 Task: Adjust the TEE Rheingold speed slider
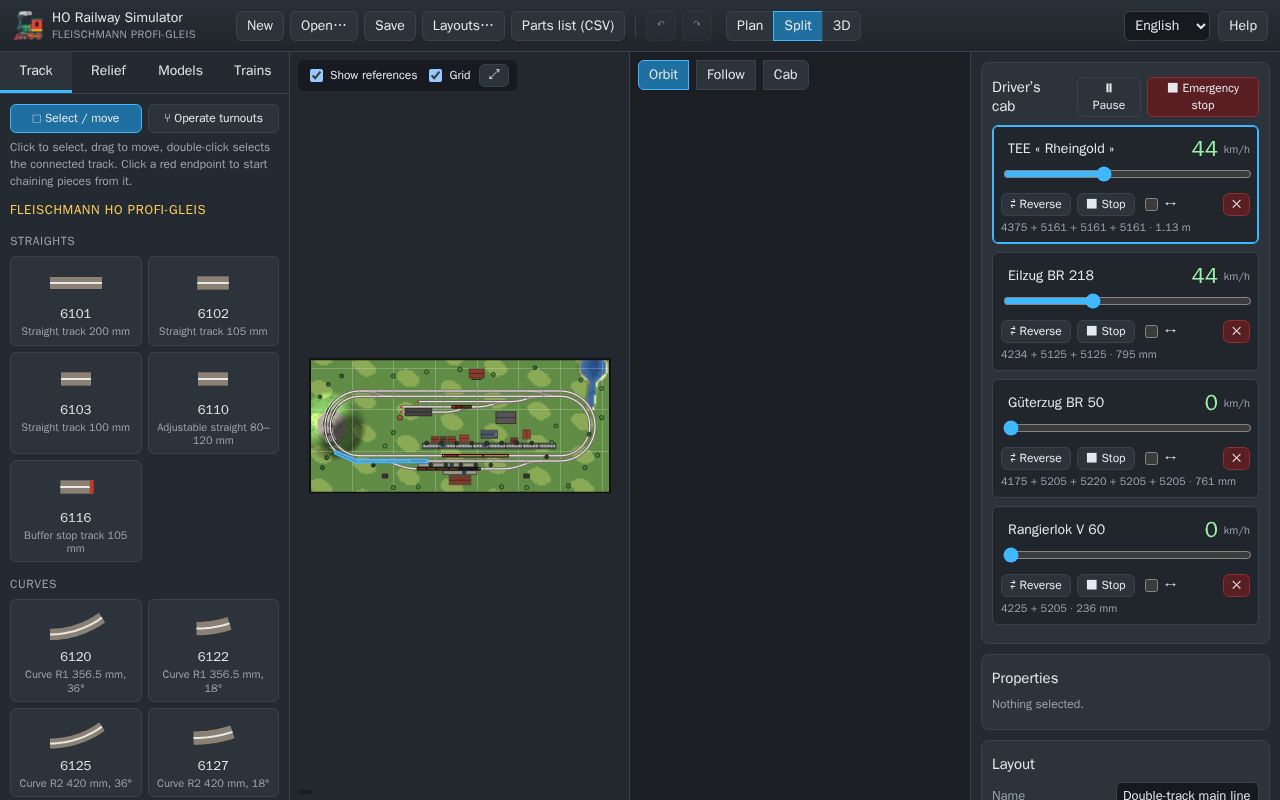pyautogui.click(x=1127, y=174)
